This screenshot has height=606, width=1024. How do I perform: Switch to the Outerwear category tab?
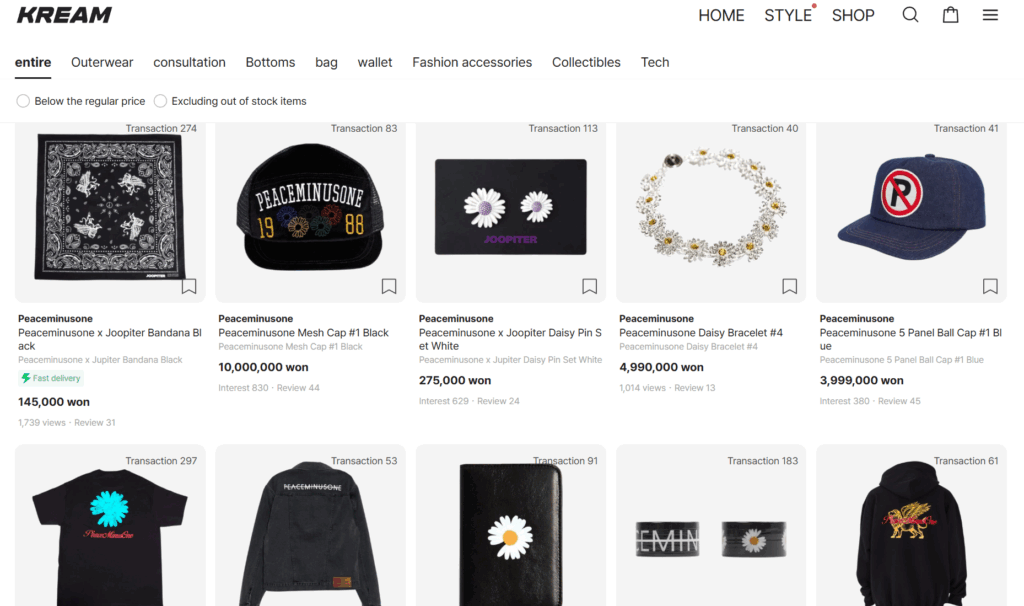[102, 62]
